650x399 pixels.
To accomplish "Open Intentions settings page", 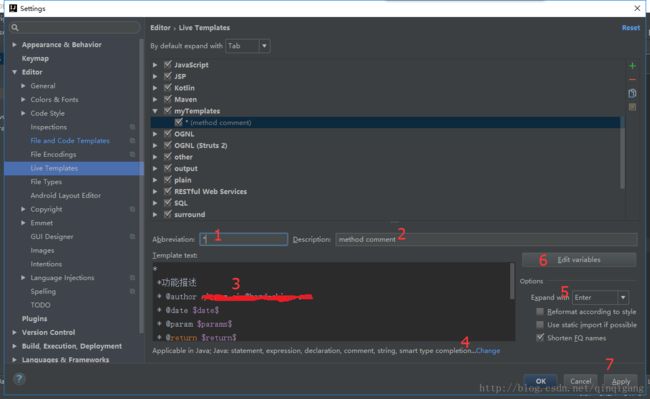I will (x=46, y=264).
